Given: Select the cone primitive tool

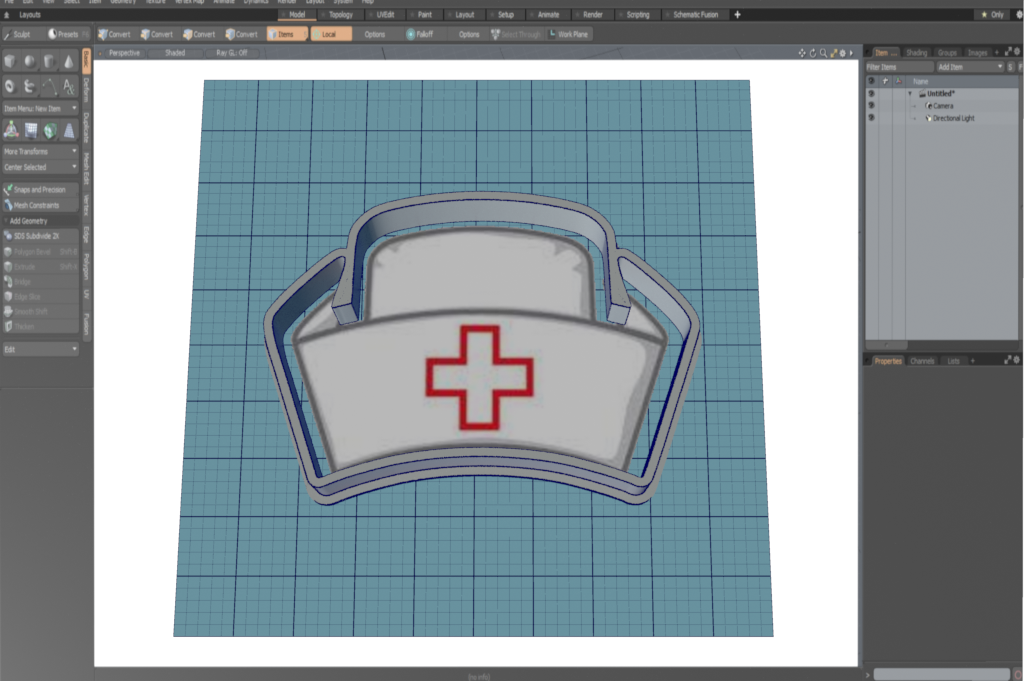Looking at the screenshot, I should point(68,62).
